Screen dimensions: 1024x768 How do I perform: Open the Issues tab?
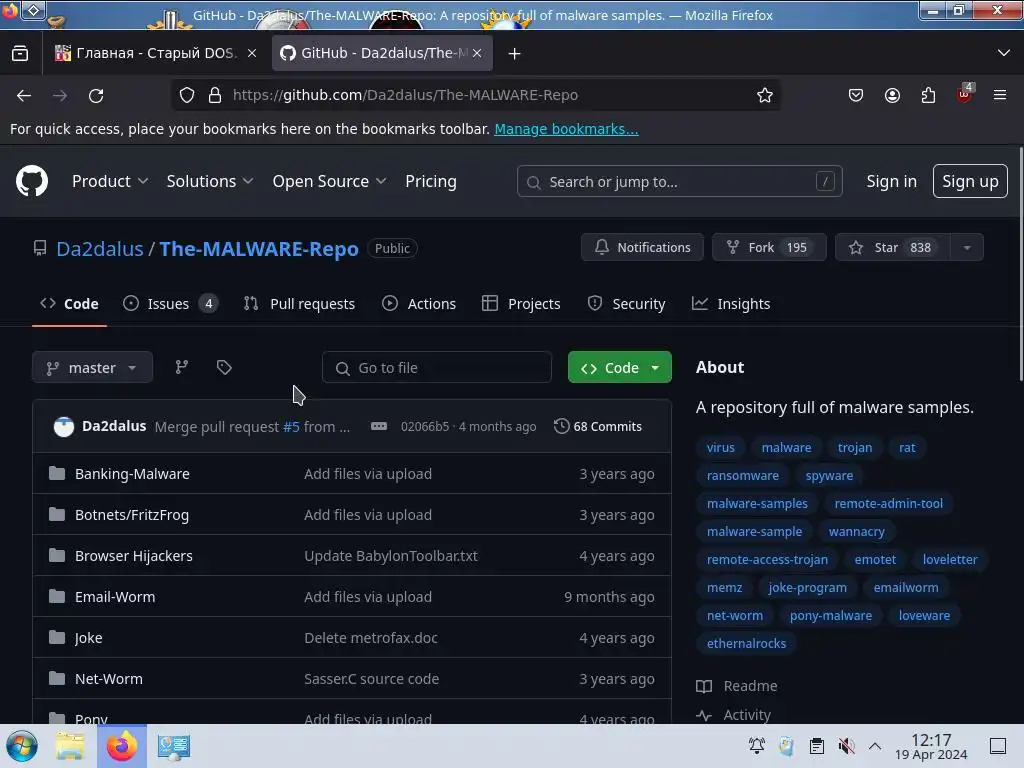tap(170, 304)
